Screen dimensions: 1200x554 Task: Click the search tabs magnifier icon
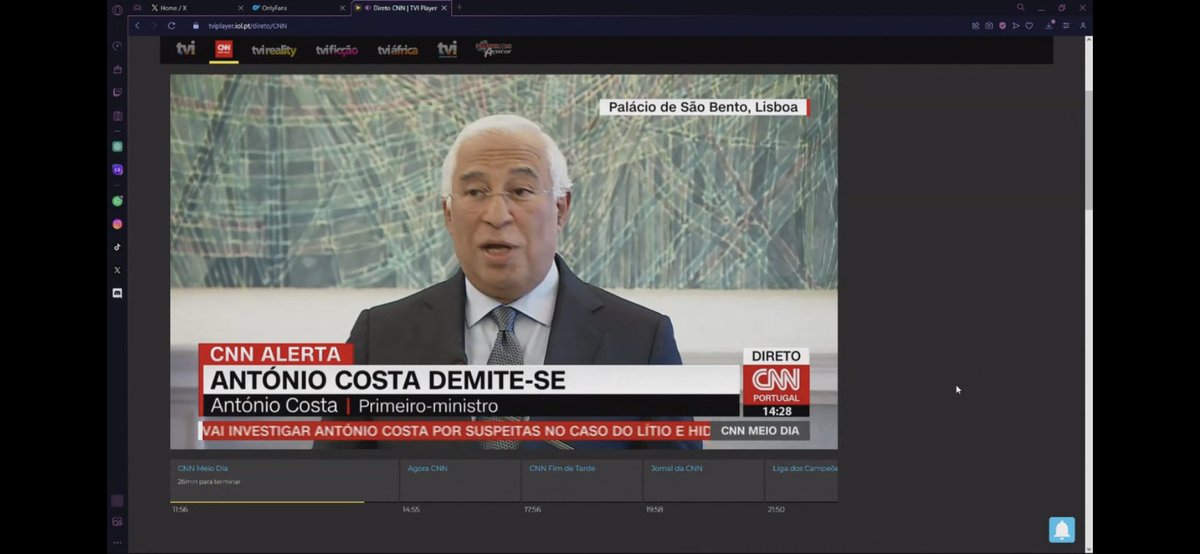click(x=1020, y=7)
